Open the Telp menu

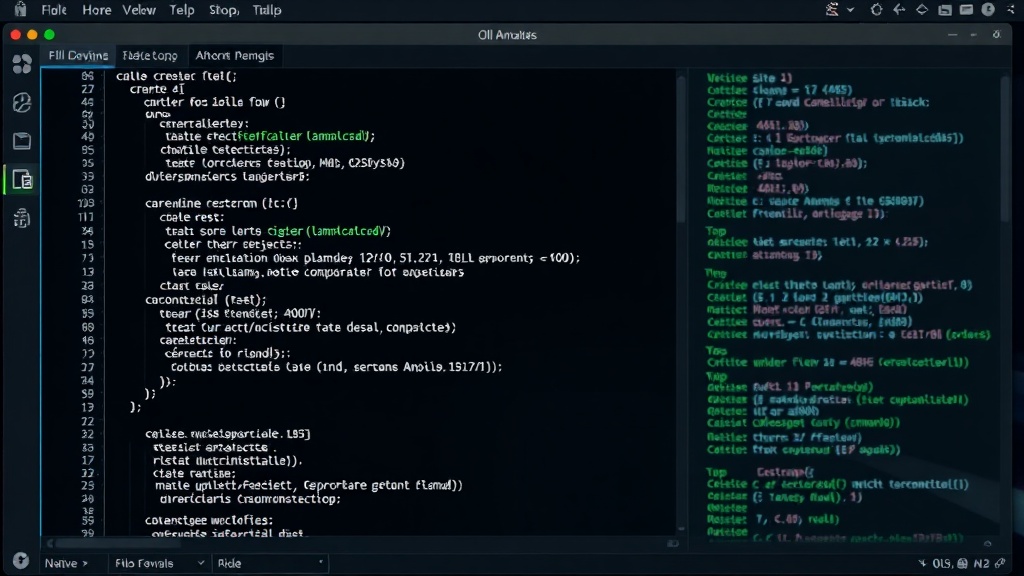(x=182, y=10)
